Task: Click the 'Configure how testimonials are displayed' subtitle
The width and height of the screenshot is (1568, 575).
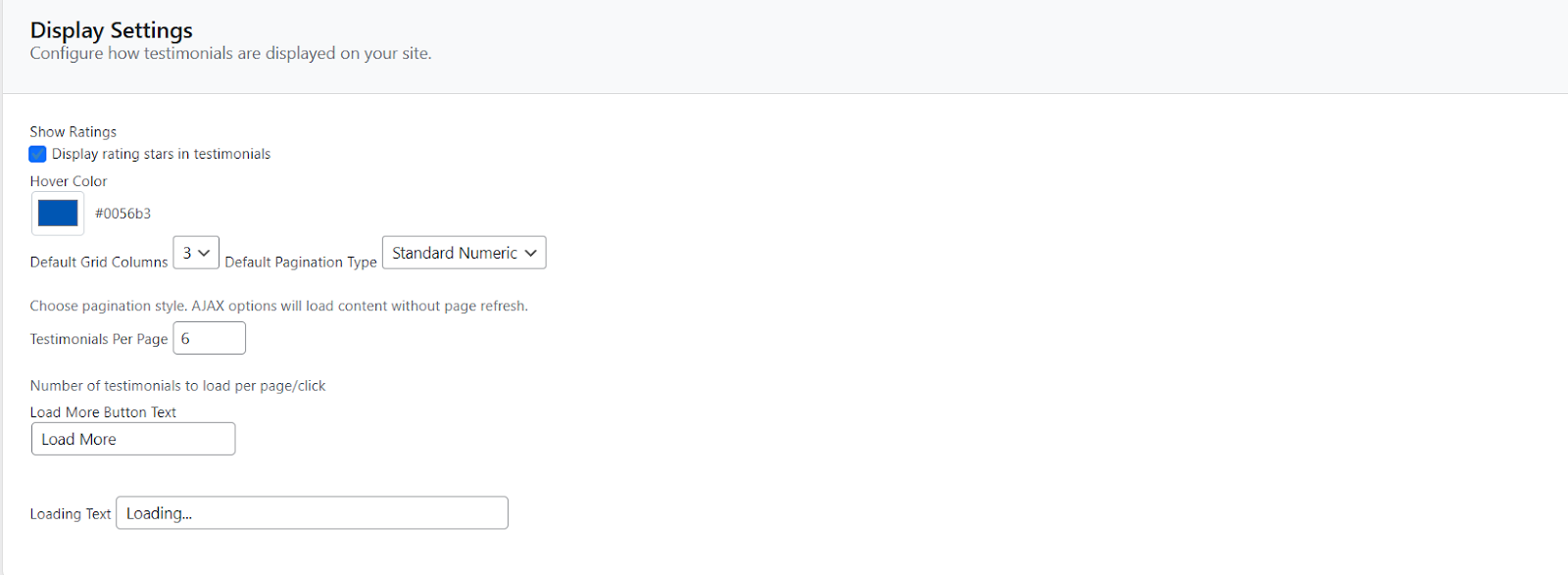Action: (230, 53)
